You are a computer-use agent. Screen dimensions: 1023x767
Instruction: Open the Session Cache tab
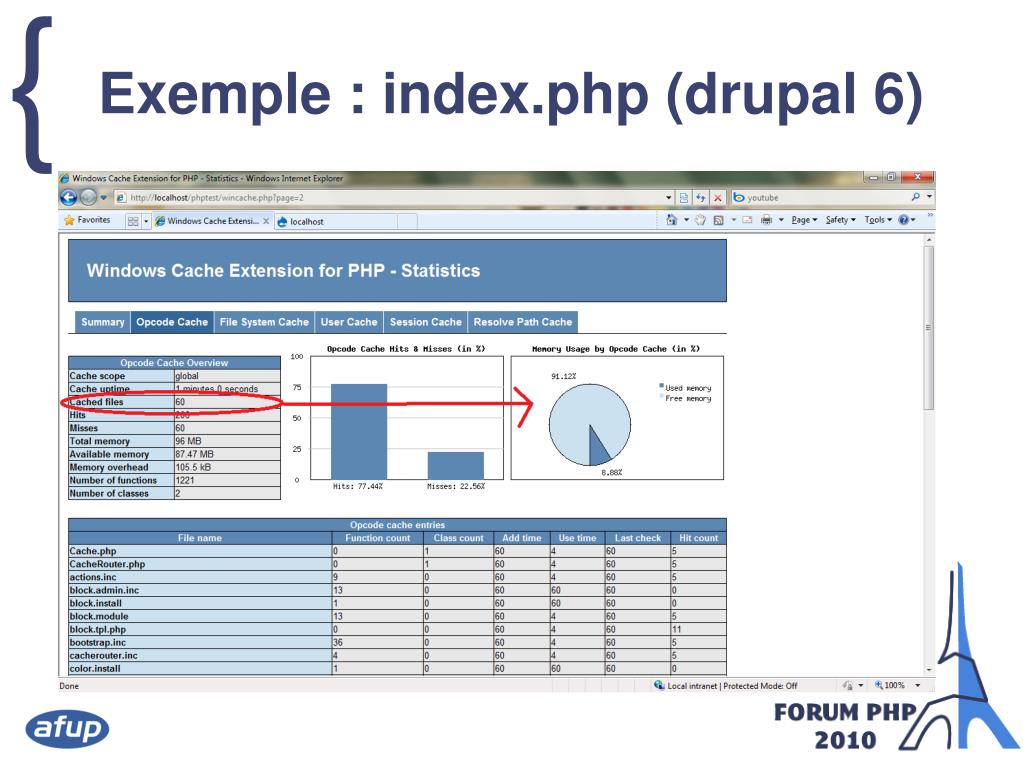coord(425,322)
